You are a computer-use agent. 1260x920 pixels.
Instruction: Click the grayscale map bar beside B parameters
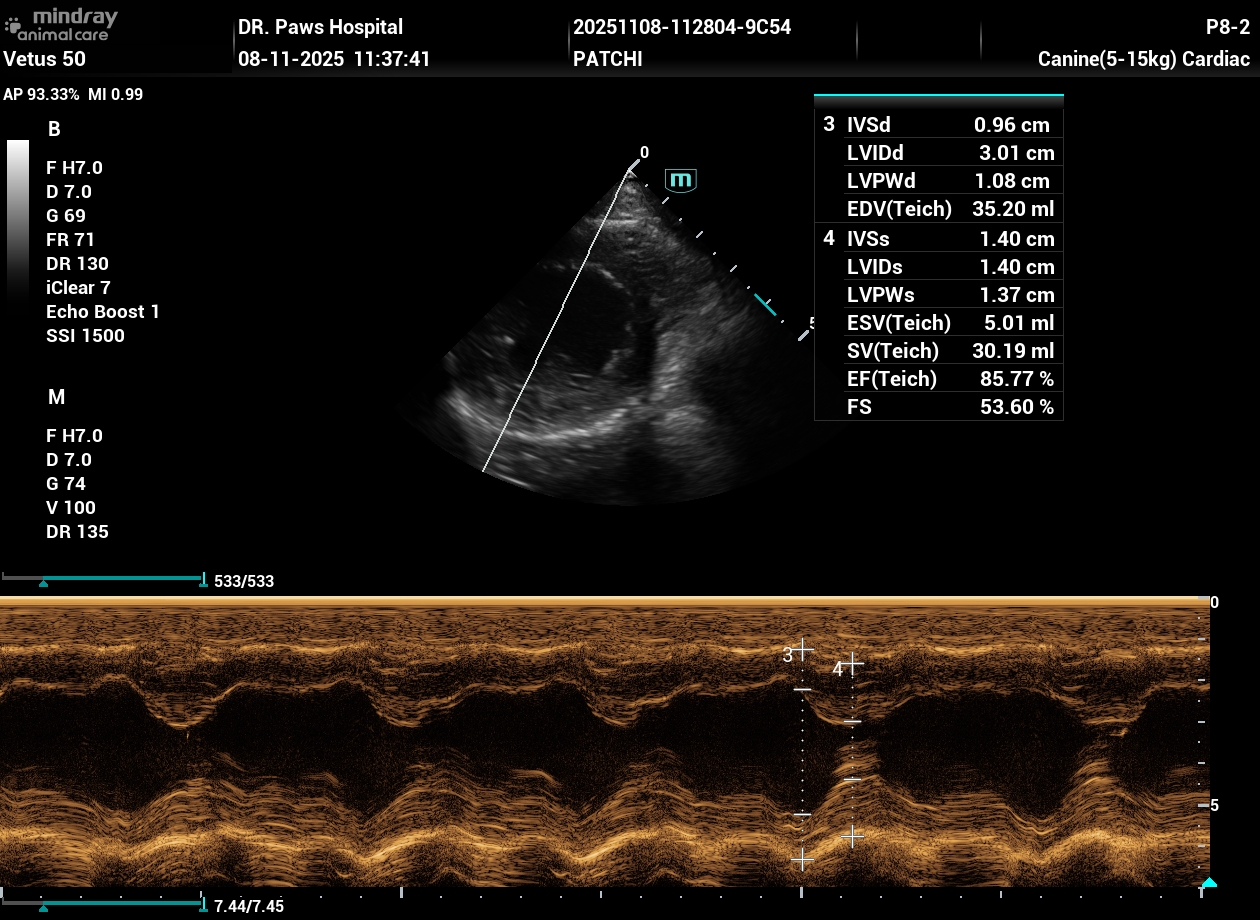[18, 218]
